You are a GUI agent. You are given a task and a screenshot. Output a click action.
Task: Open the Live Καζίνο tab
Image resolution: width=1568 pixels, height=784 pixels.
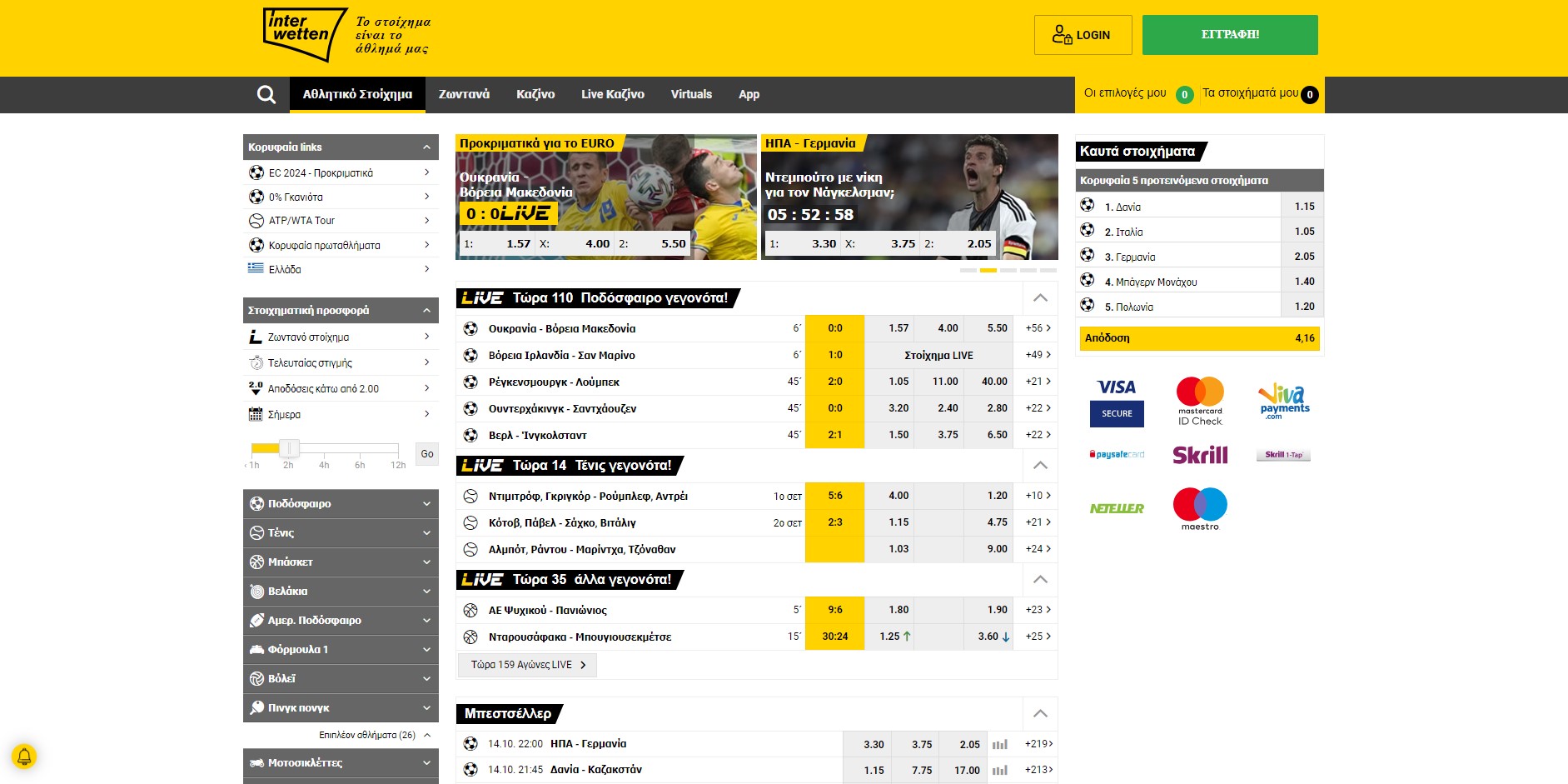(x=613, y=95)
